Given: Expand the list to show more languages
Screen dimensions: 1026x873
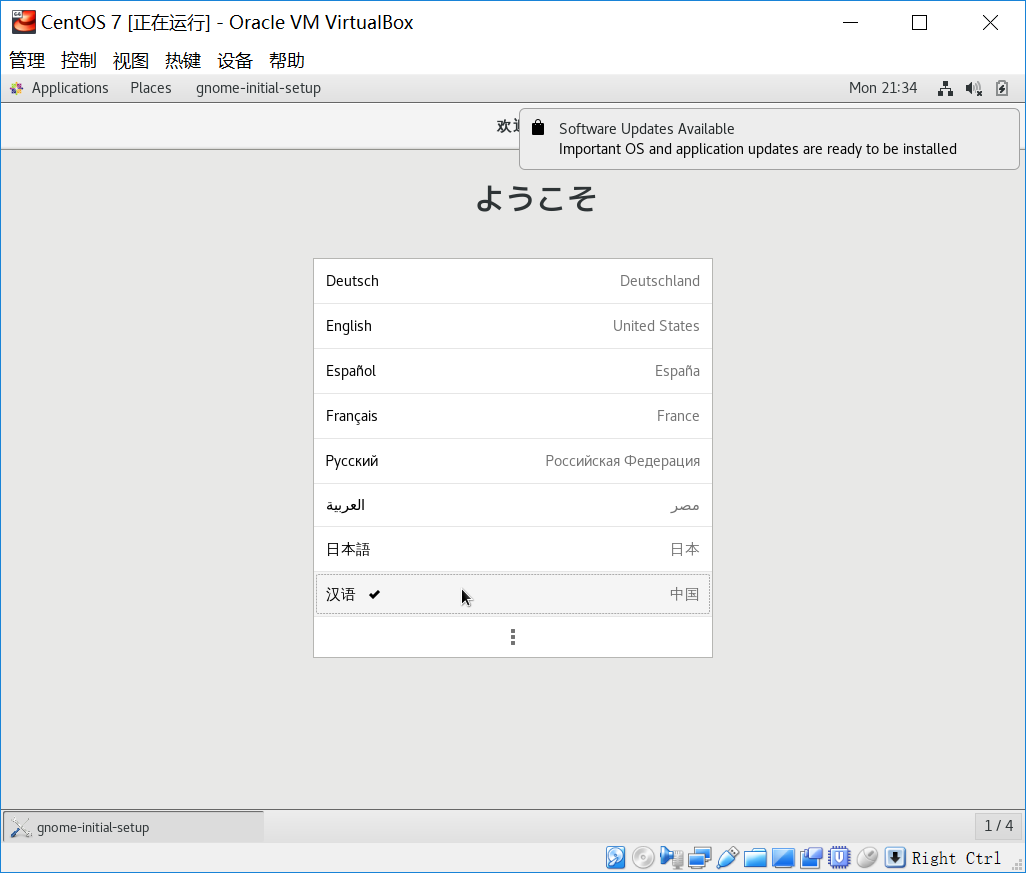Looking at the screenshot, I should click(x=512, y=637).
